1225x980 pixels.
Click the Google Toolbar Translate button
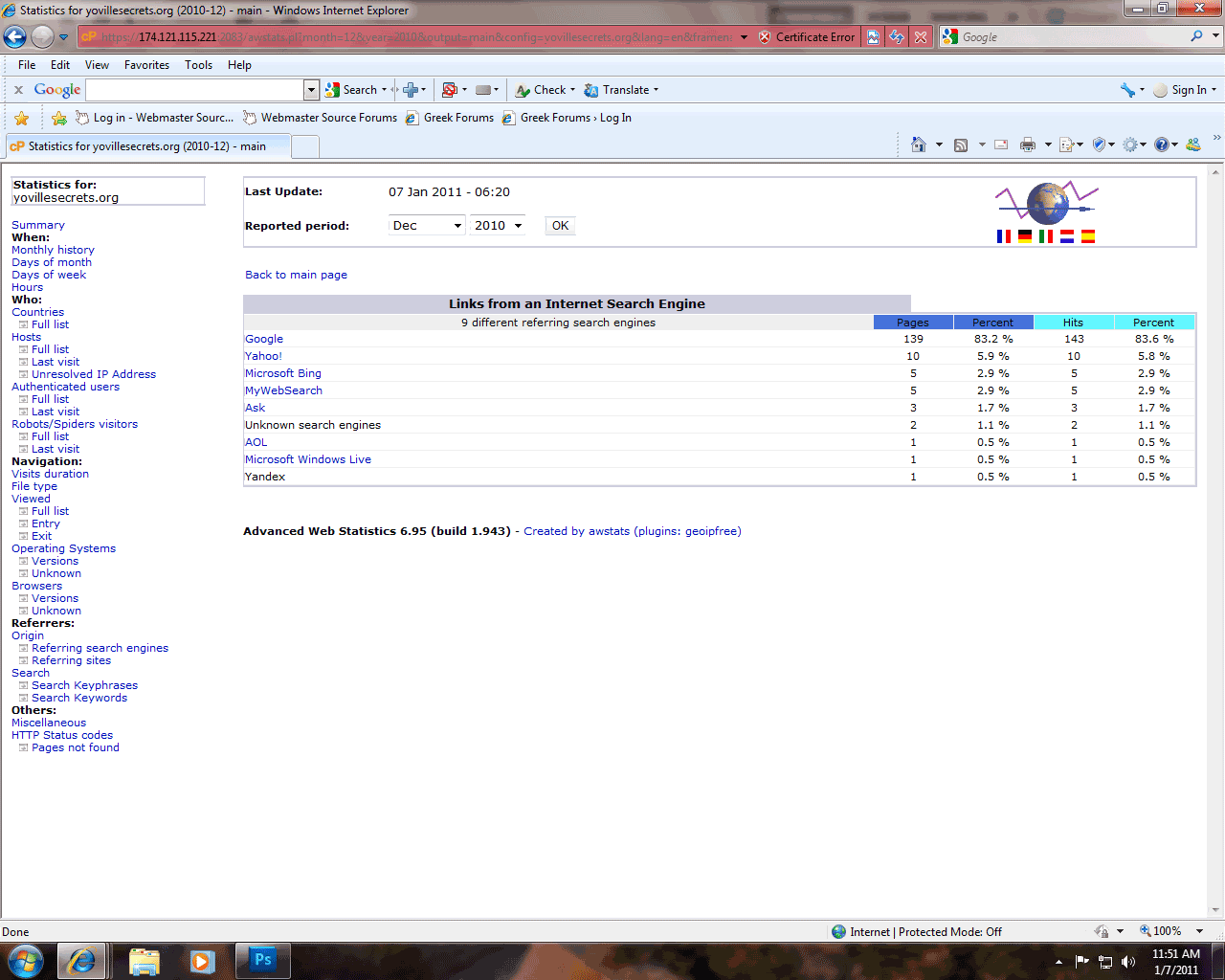click(x=620, y=90)
